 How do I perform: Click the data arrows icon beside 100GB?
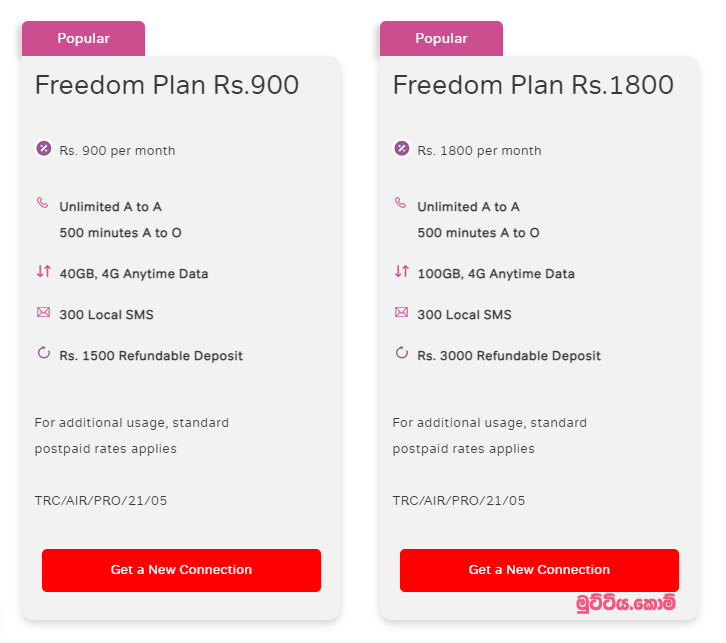[401, 271]
